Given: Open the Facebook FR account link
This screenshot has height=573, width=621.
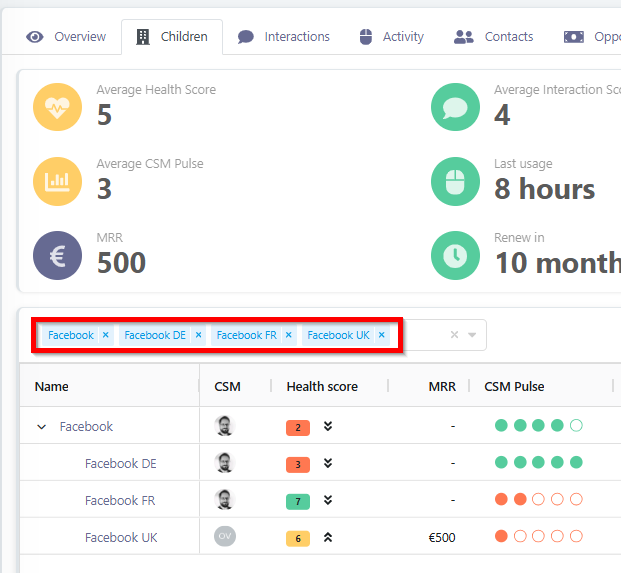Looking at the screenshot, I should pyautogui.click(x=120, y=500).
